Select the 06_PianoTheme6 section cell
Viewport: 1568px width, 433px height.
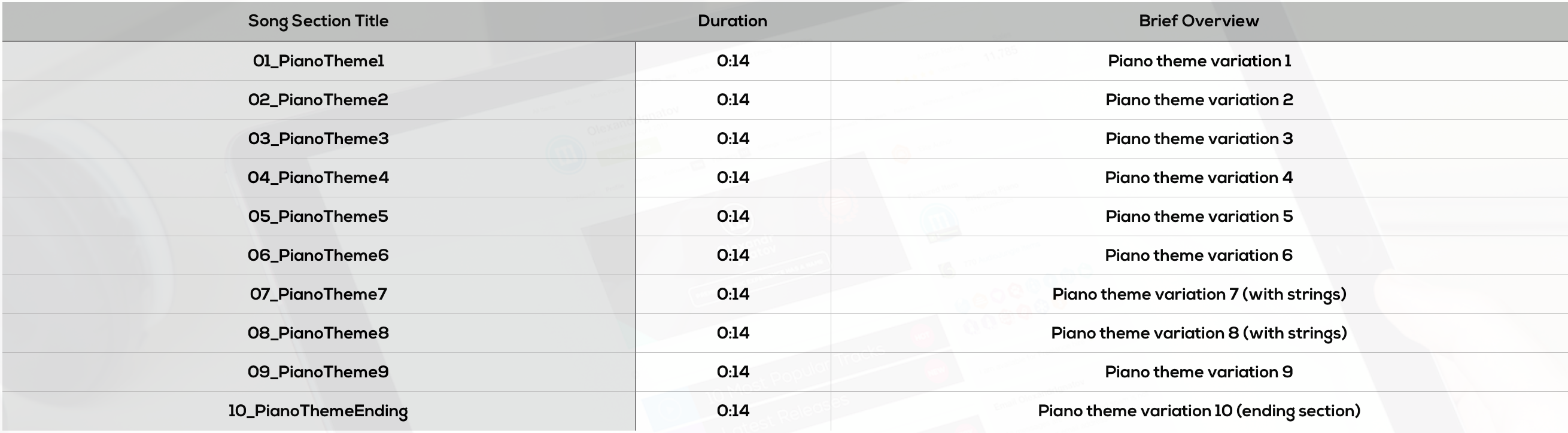coord(318,255)
